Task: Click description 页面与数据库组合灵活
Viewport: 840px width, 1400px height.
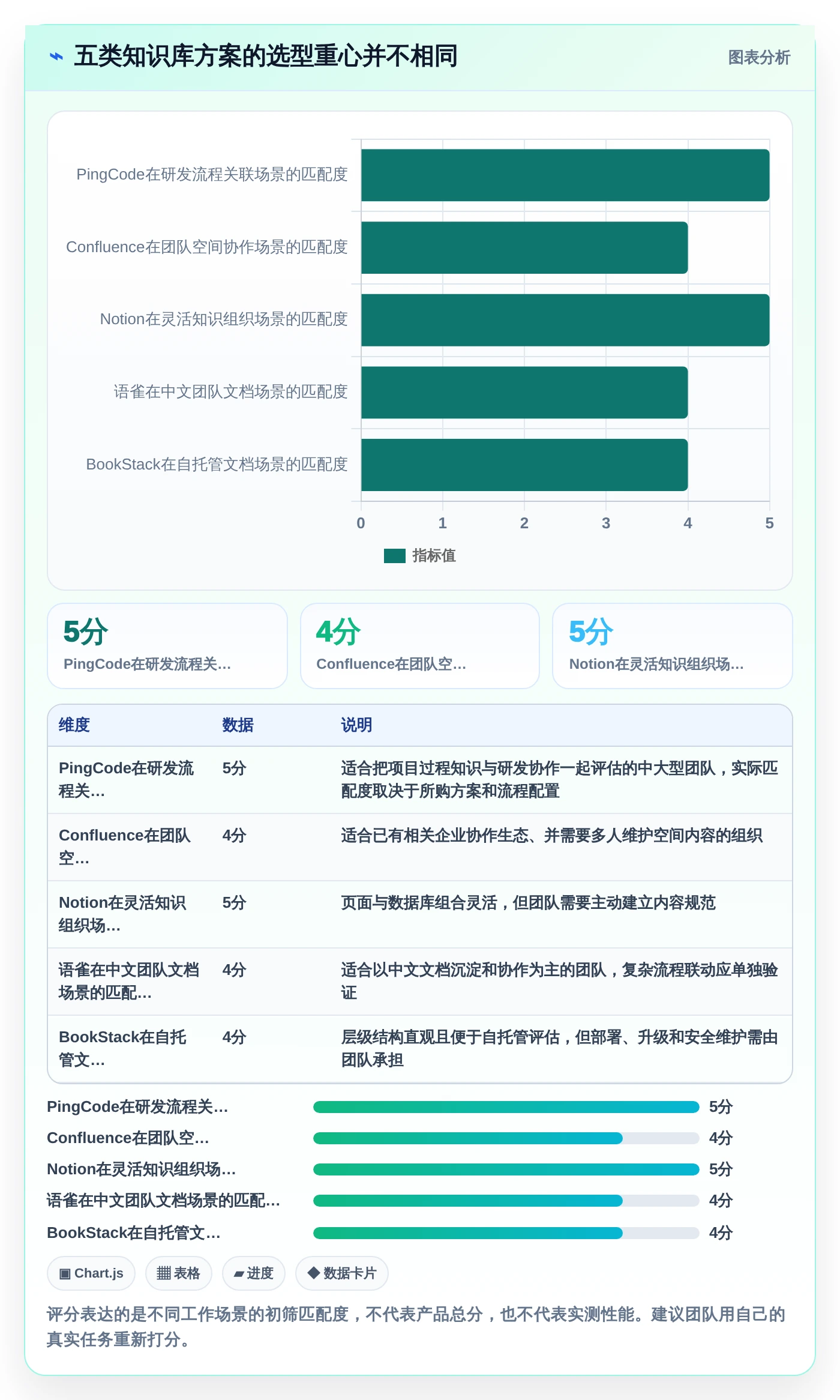Action: [528, 903]
